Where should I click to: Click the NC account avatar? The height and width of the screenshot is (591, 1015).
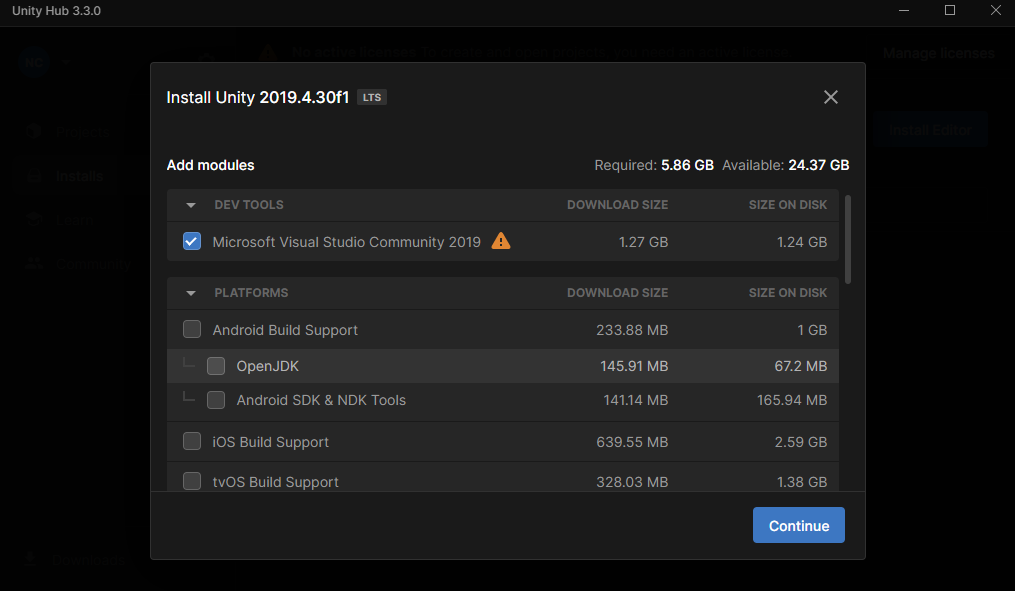[33, 62]
